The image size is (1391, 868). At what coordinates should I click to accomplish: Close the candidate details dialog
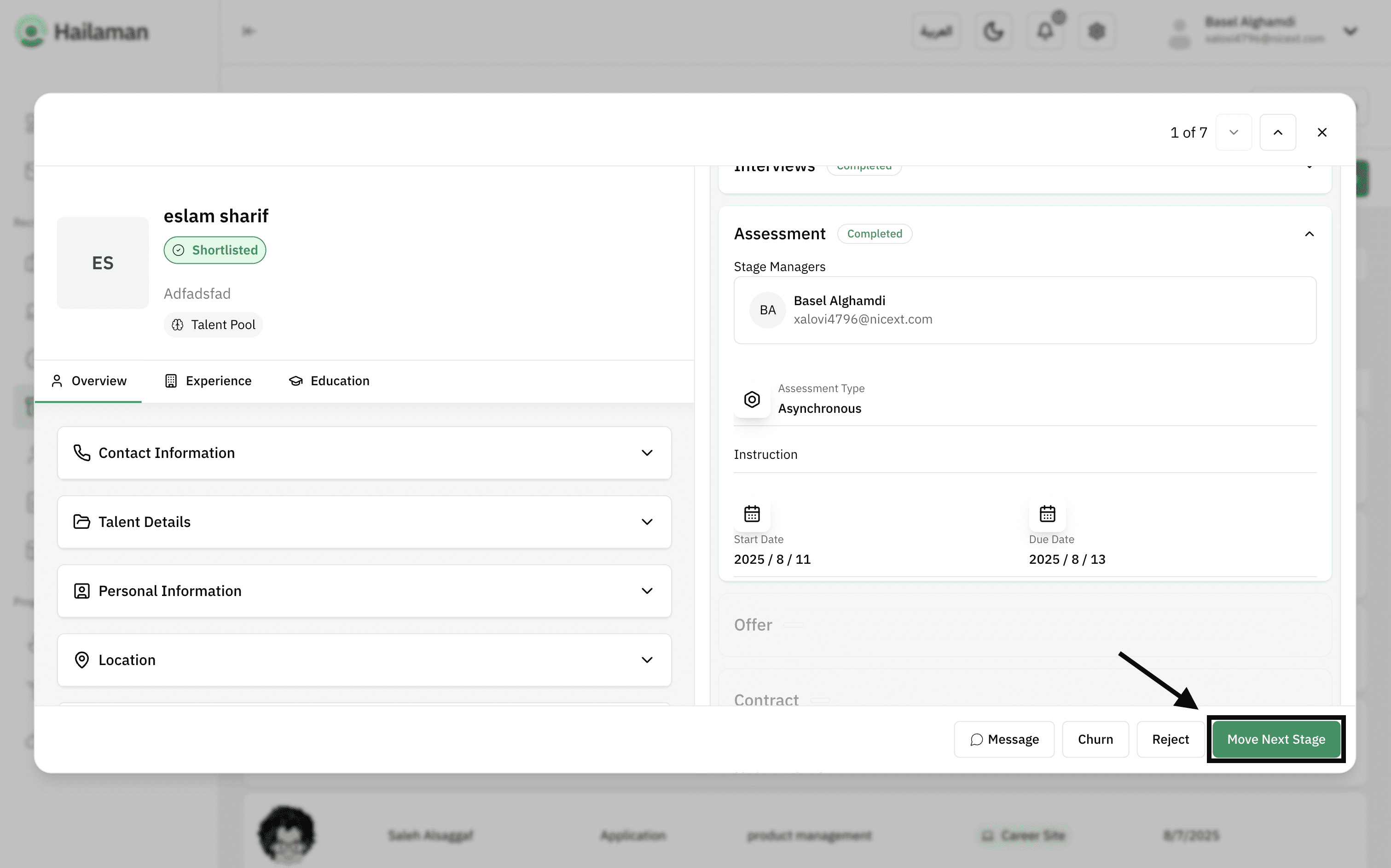tap(1321, 133)
